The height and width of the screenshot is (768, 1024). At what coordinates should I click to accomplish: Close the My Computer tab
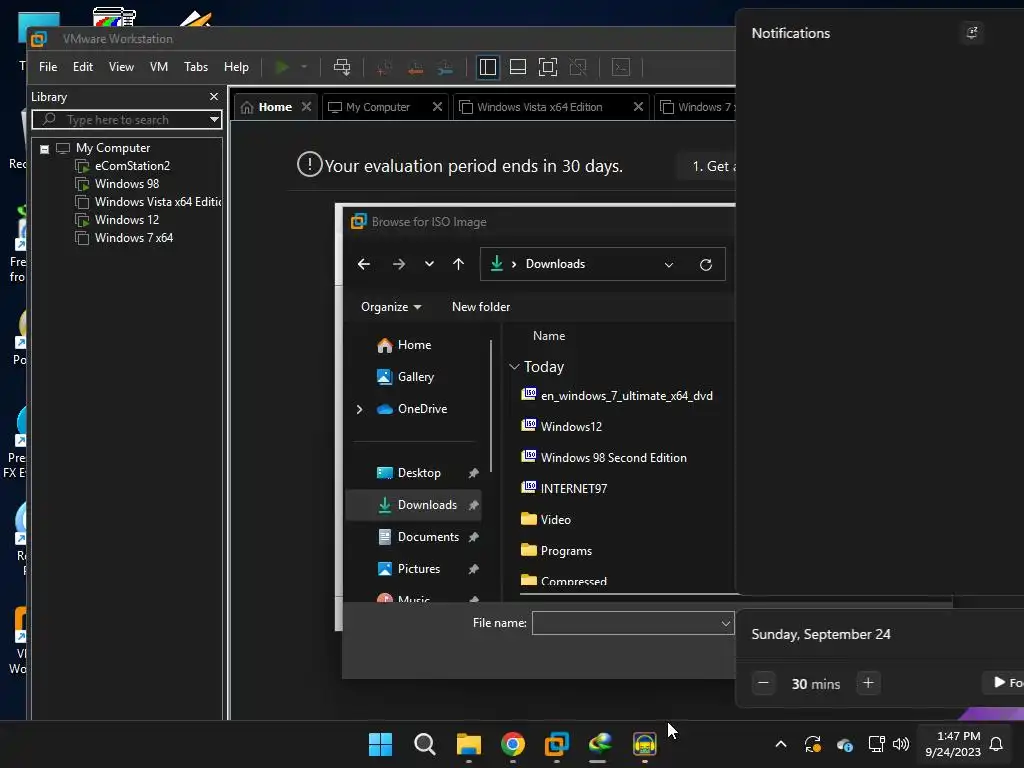pos(438,106)
